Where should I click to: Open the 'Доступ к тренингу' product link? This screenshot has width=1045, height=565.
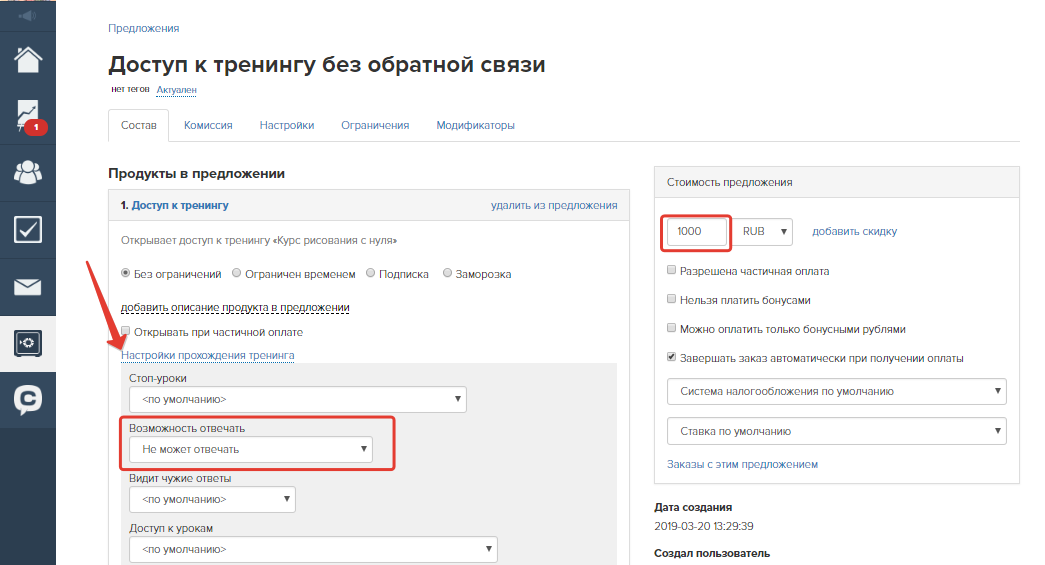[x=180, y=205]
